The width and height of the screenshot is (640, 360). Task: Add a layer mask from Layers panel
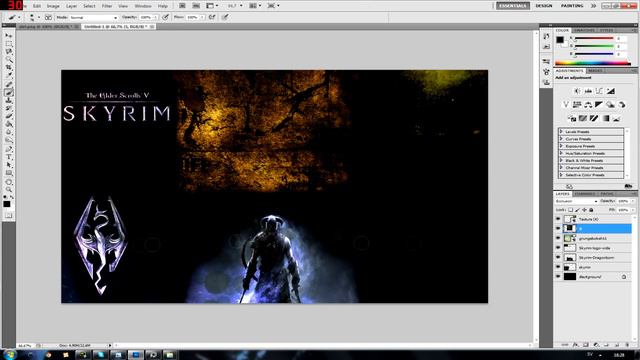pos(586,345)
